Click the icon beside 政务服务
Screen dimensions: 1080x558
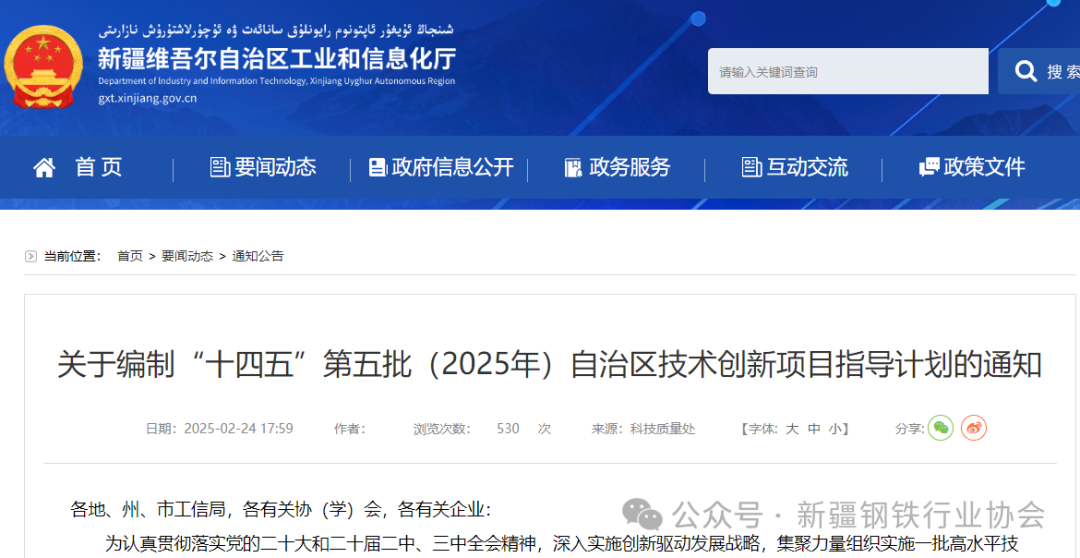[573, 167]
